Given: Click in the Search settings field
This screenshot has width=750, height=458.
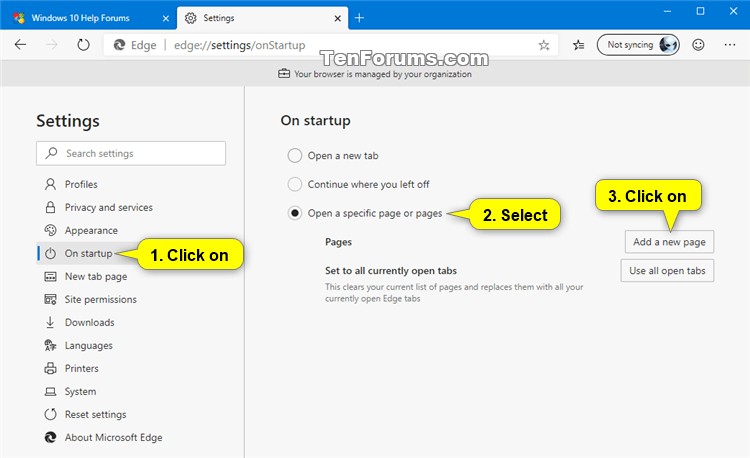Looking at the screenshot, I should point(131,153).
